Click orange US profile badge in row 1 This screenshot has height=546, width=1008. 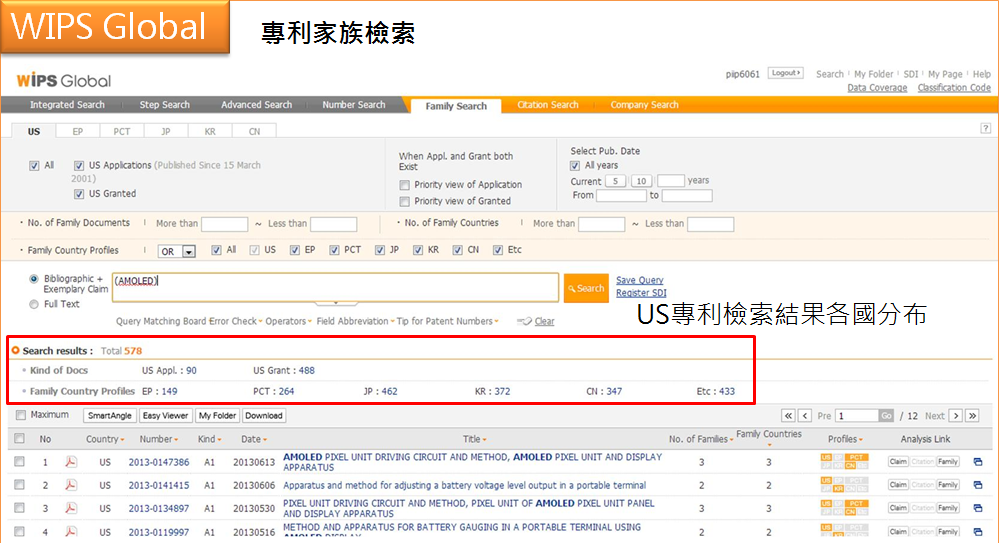[826, 457]
